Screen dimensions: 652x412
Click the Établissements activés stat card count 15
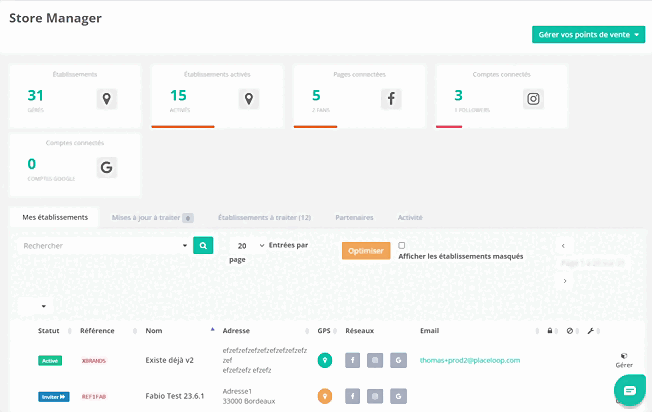click(x=178, y=96)
